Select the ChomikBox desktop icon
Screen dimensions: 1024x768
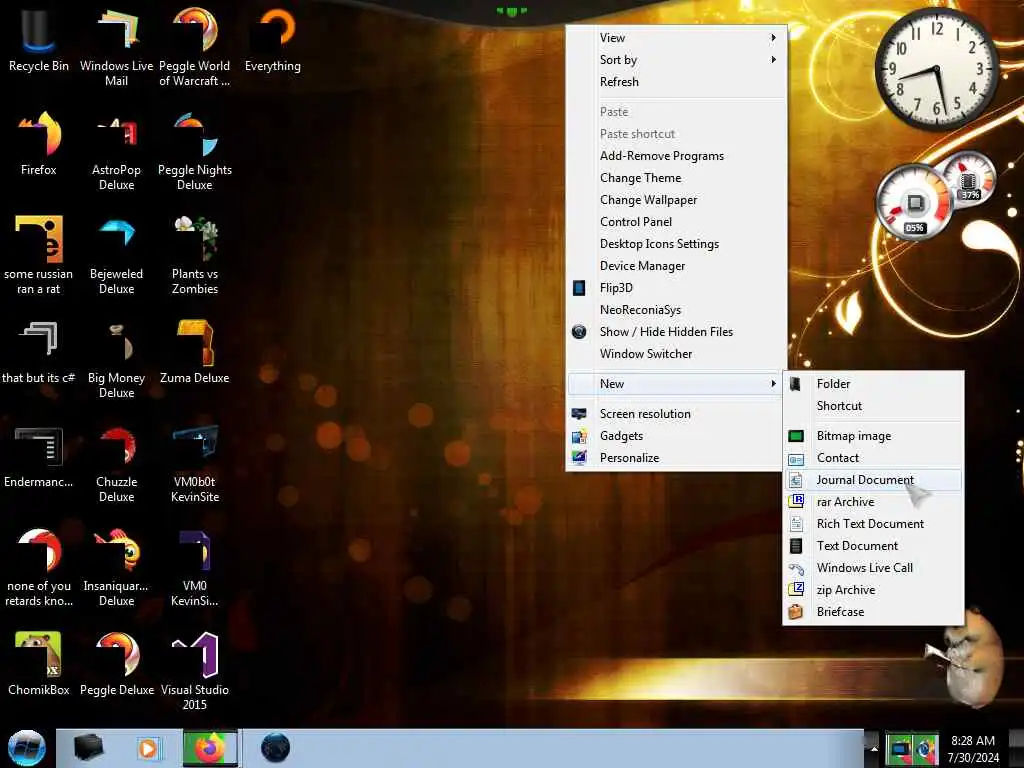[x=39, y=664]
